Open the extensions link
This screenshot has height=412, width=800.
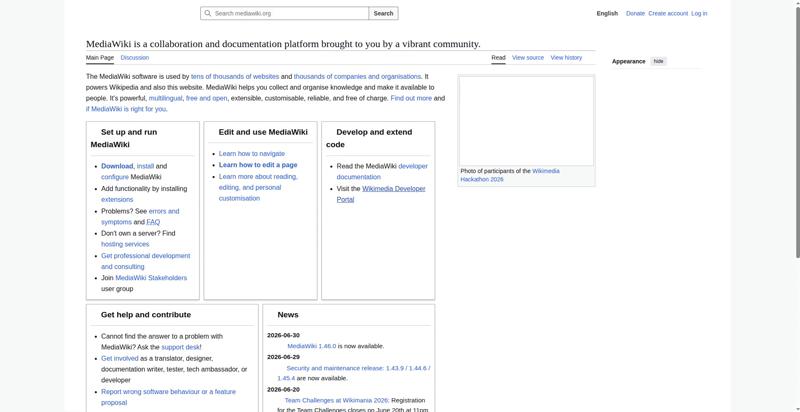coord(117,199)
